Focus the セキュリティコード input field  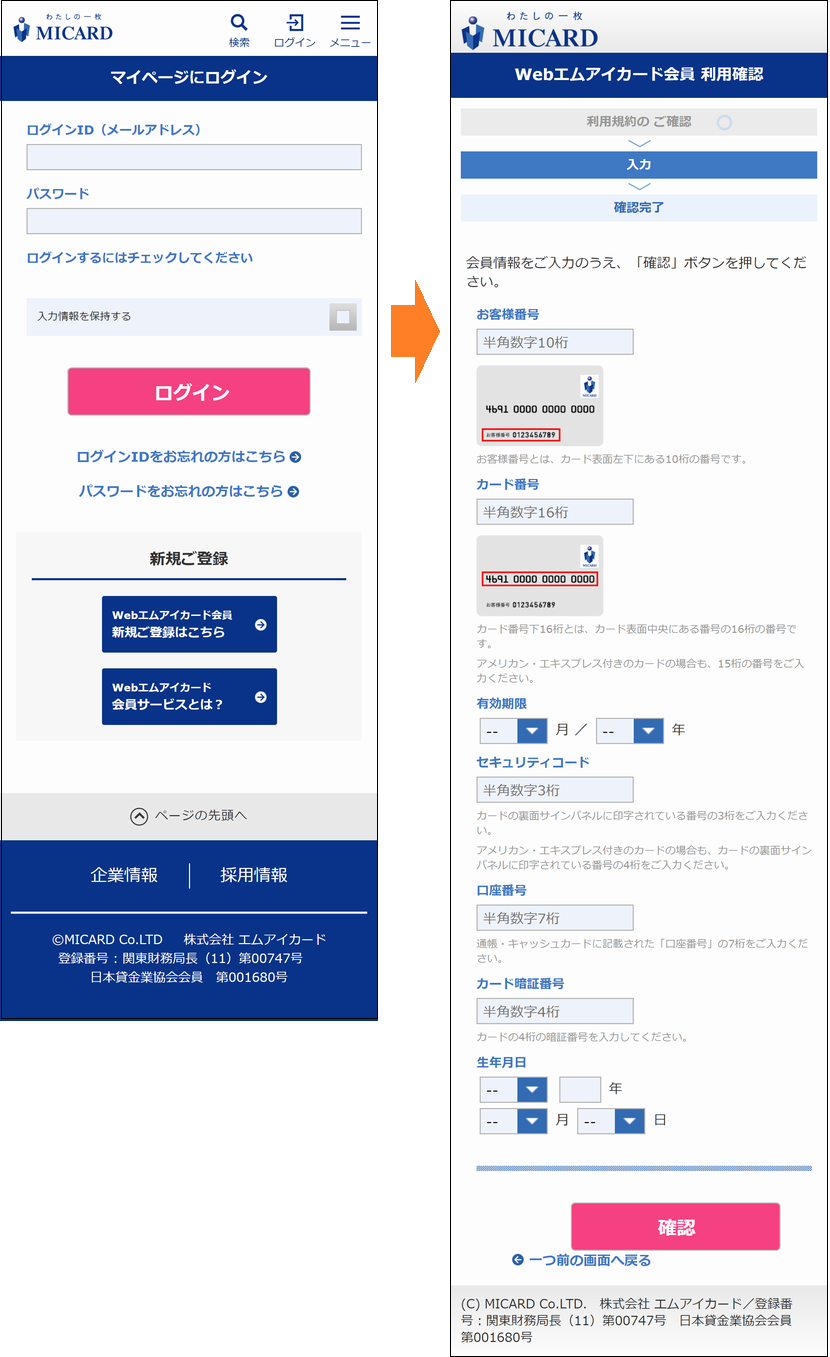(555, 790)
